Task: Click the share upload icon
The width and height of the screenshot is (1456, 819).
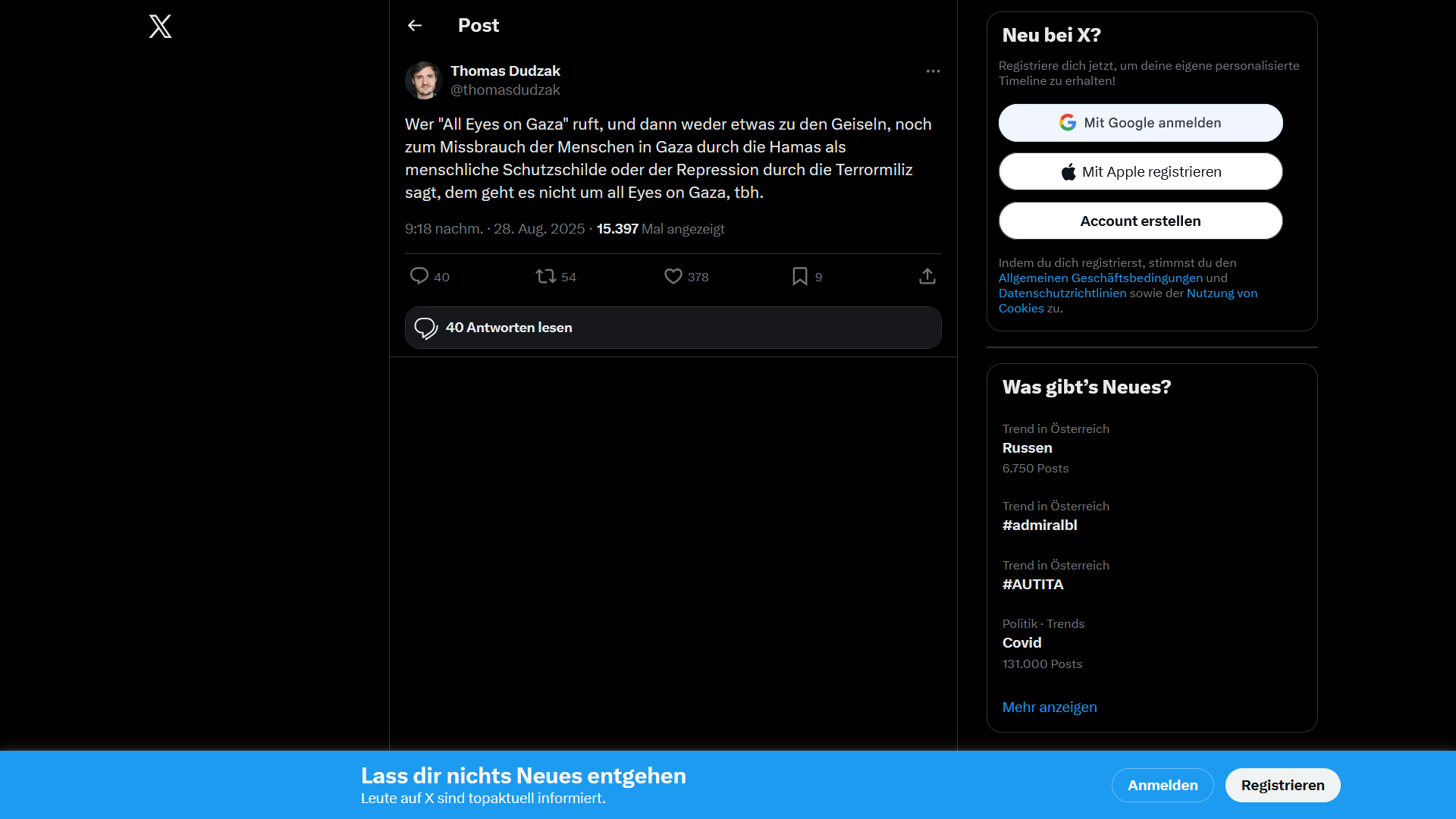Action: [x=927, y=276]
